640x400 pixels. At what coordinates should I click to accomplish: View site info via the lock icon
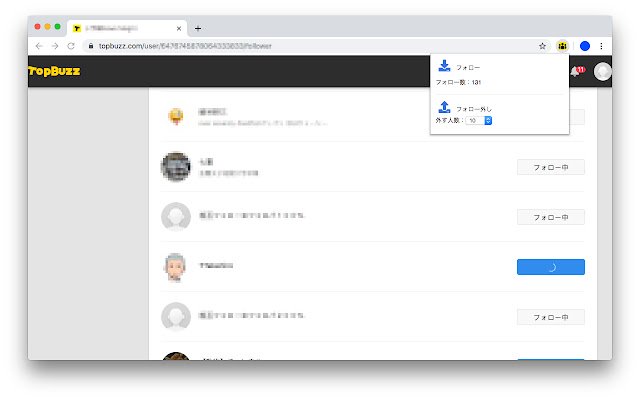point(91,46)
